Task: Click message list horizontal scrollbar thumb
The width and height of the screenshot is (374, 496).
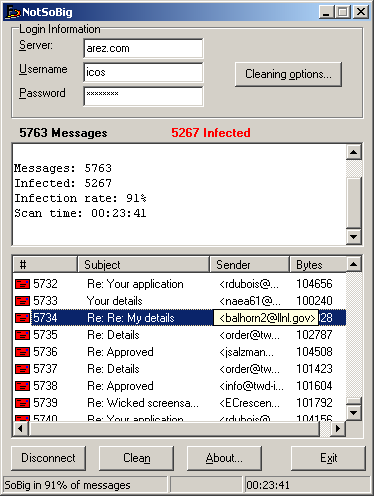Action: pyautogui.click(x=174, y=429)
